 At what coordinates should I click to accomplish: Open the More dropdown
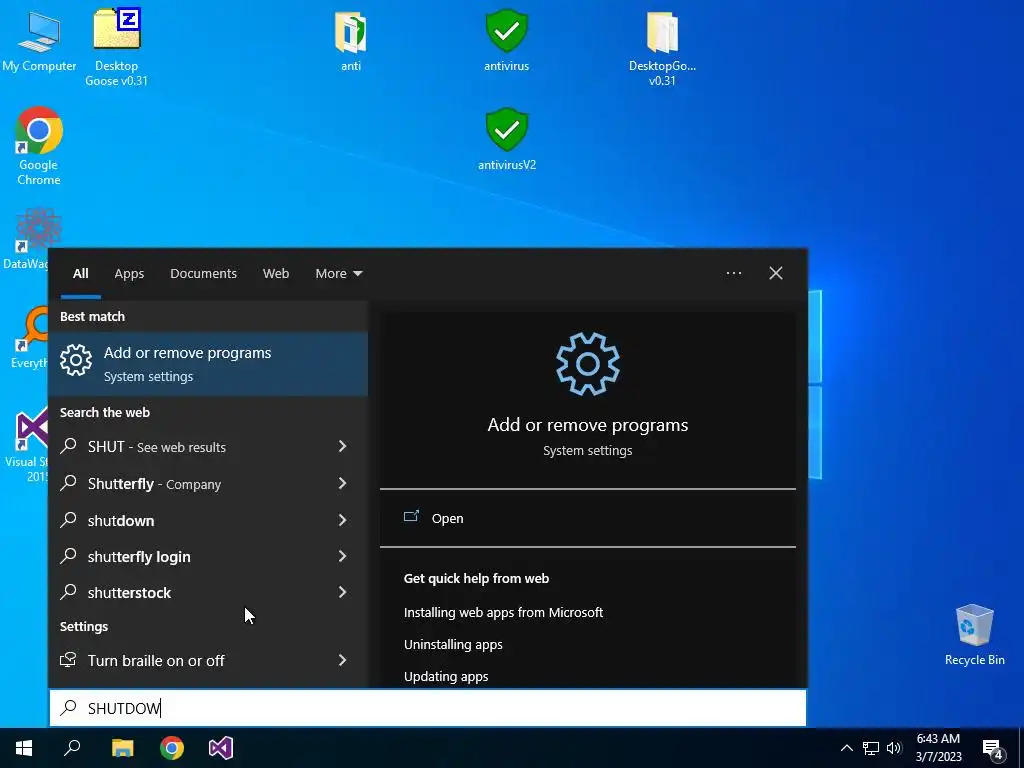[x=338, y=273]
